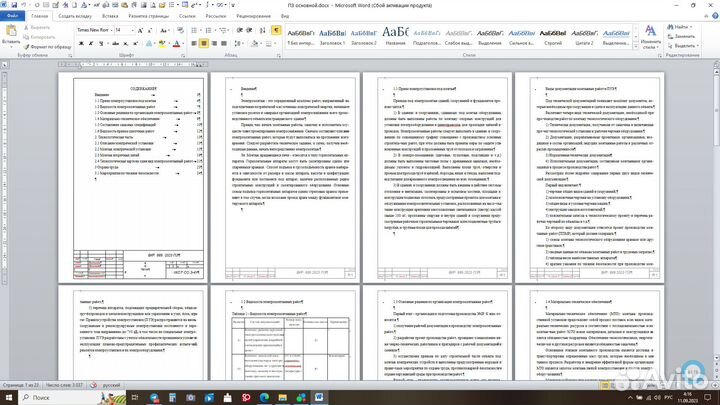This screenshot has width=720, height=405.
Task: Toggle show paragraph marks button
Action: (276, 30)
